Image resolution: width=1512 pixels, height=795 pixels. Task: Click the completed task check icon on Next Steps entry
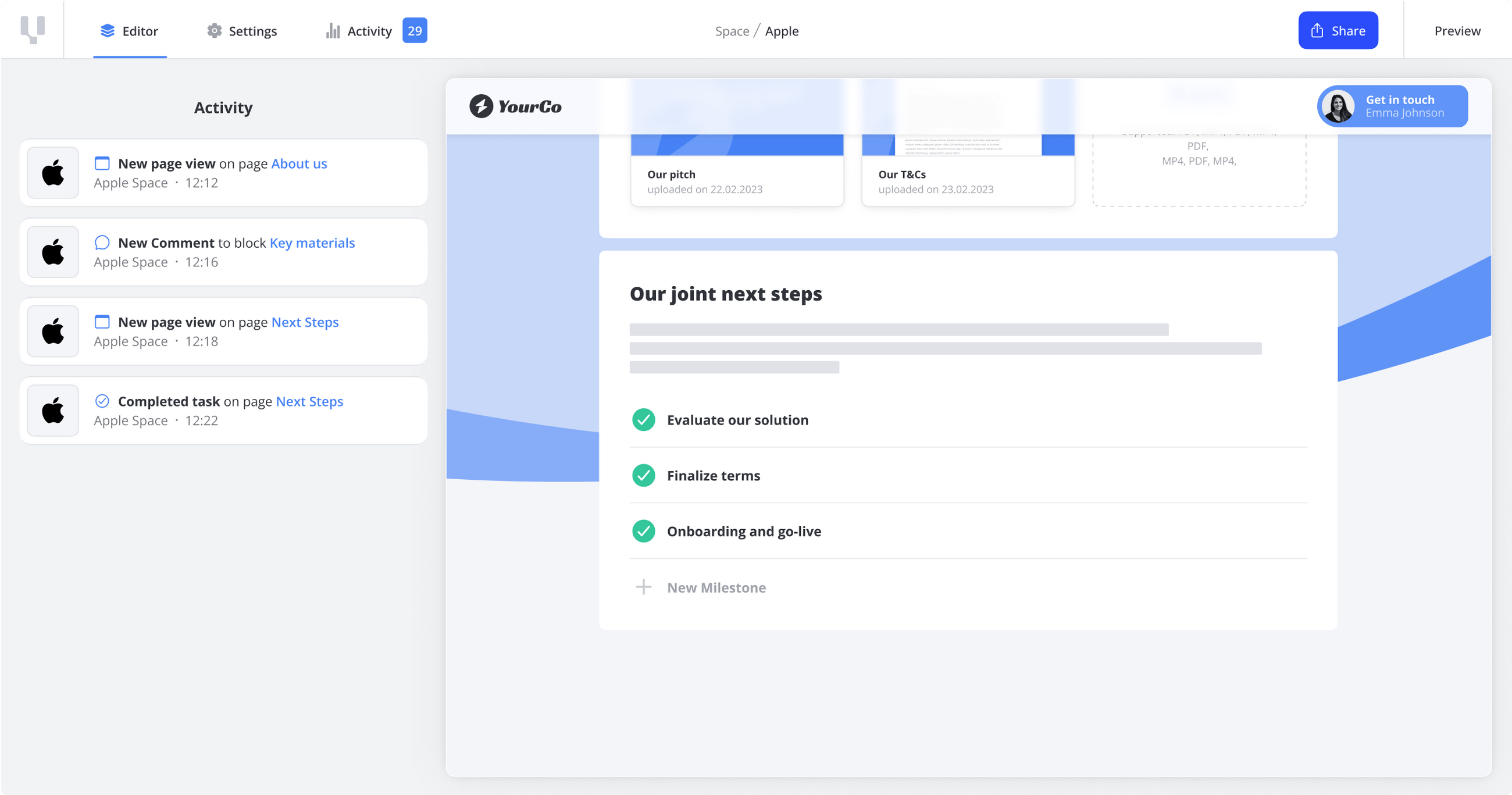(x=102, y=401)
